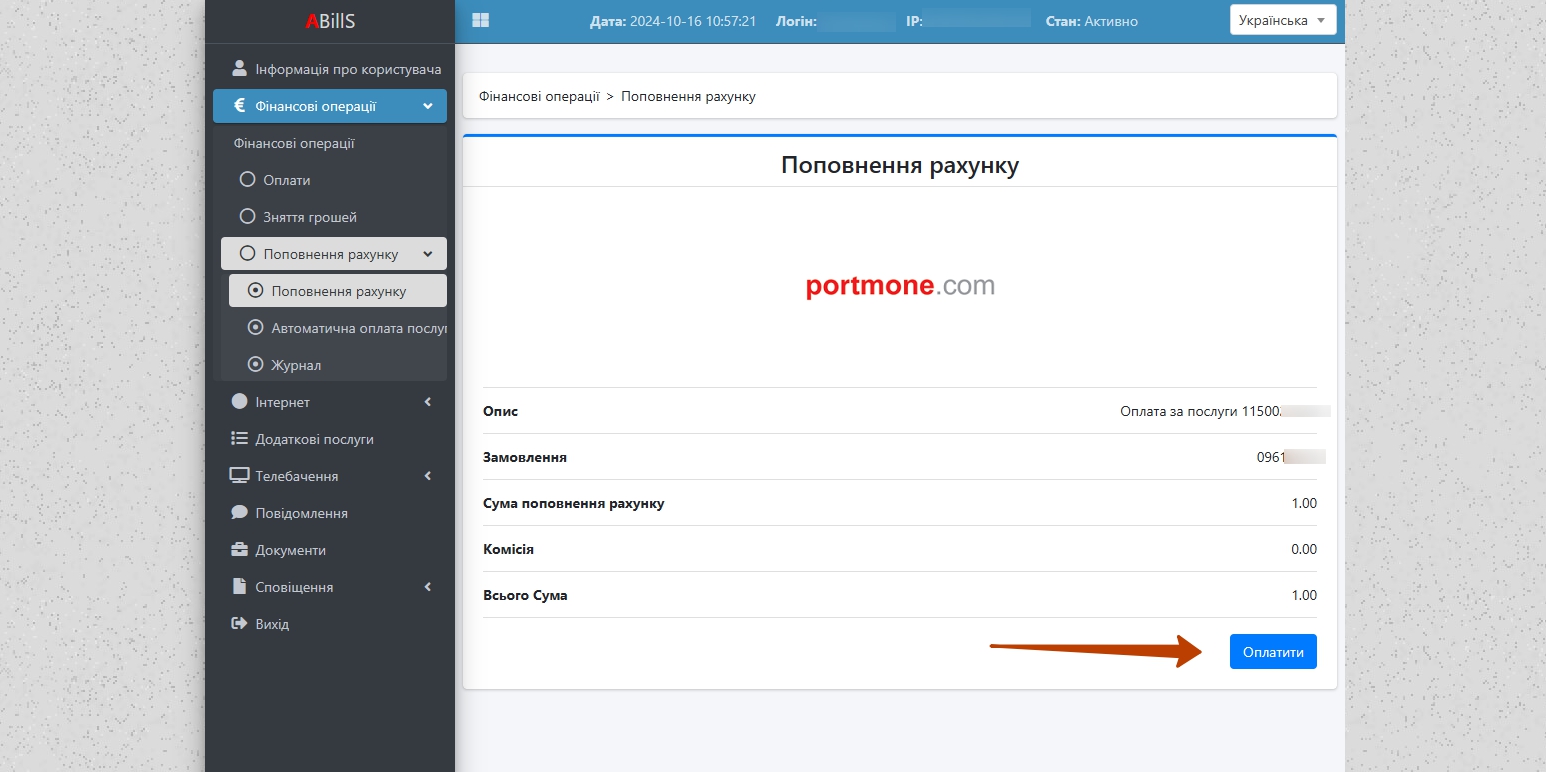Collapse Поповнення рахунку submenu chevron
Image resolution: width=1546 pixels, height=772 pixels.
(428, 254)
